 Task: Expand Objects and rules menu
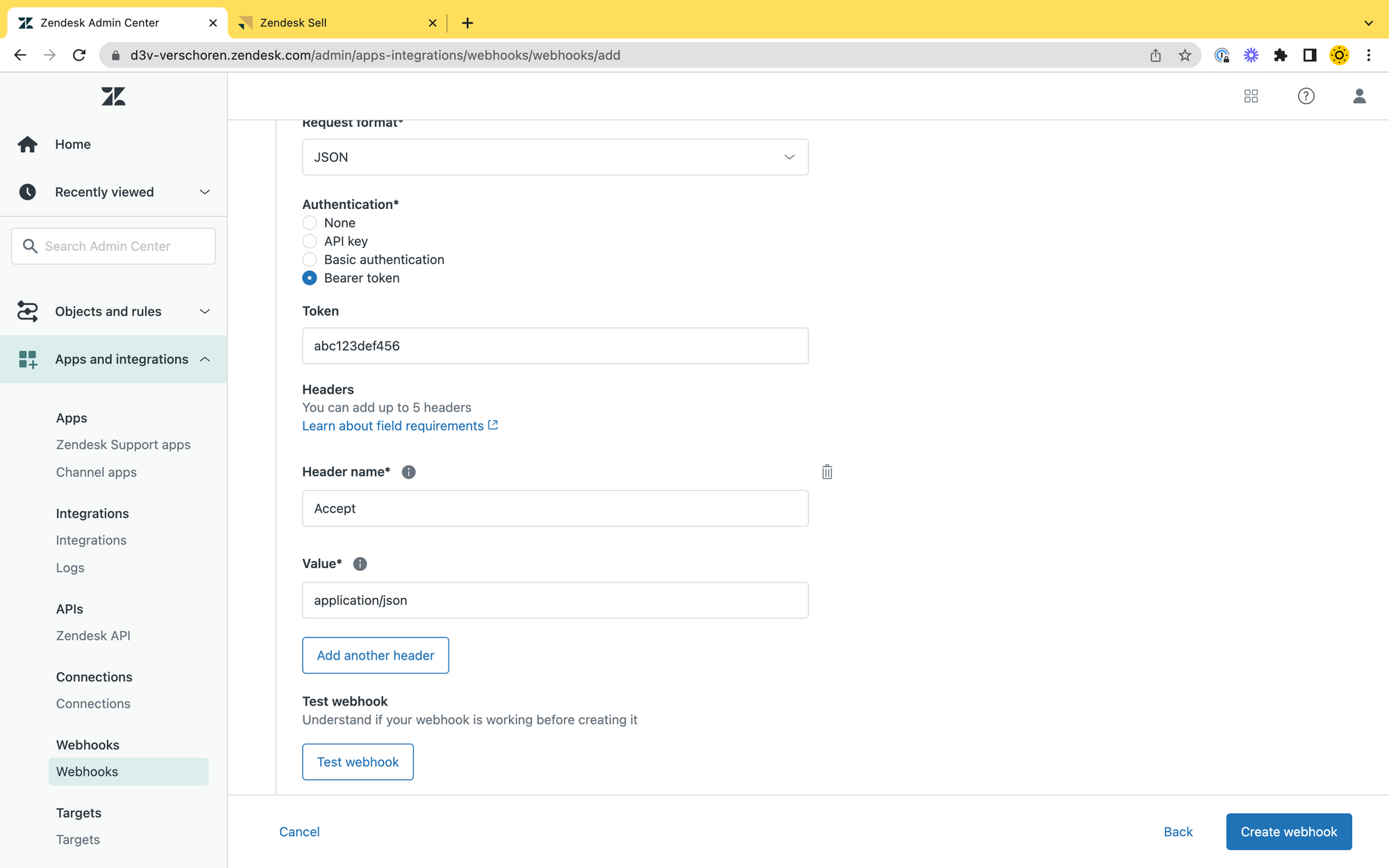tap(114, 312)
